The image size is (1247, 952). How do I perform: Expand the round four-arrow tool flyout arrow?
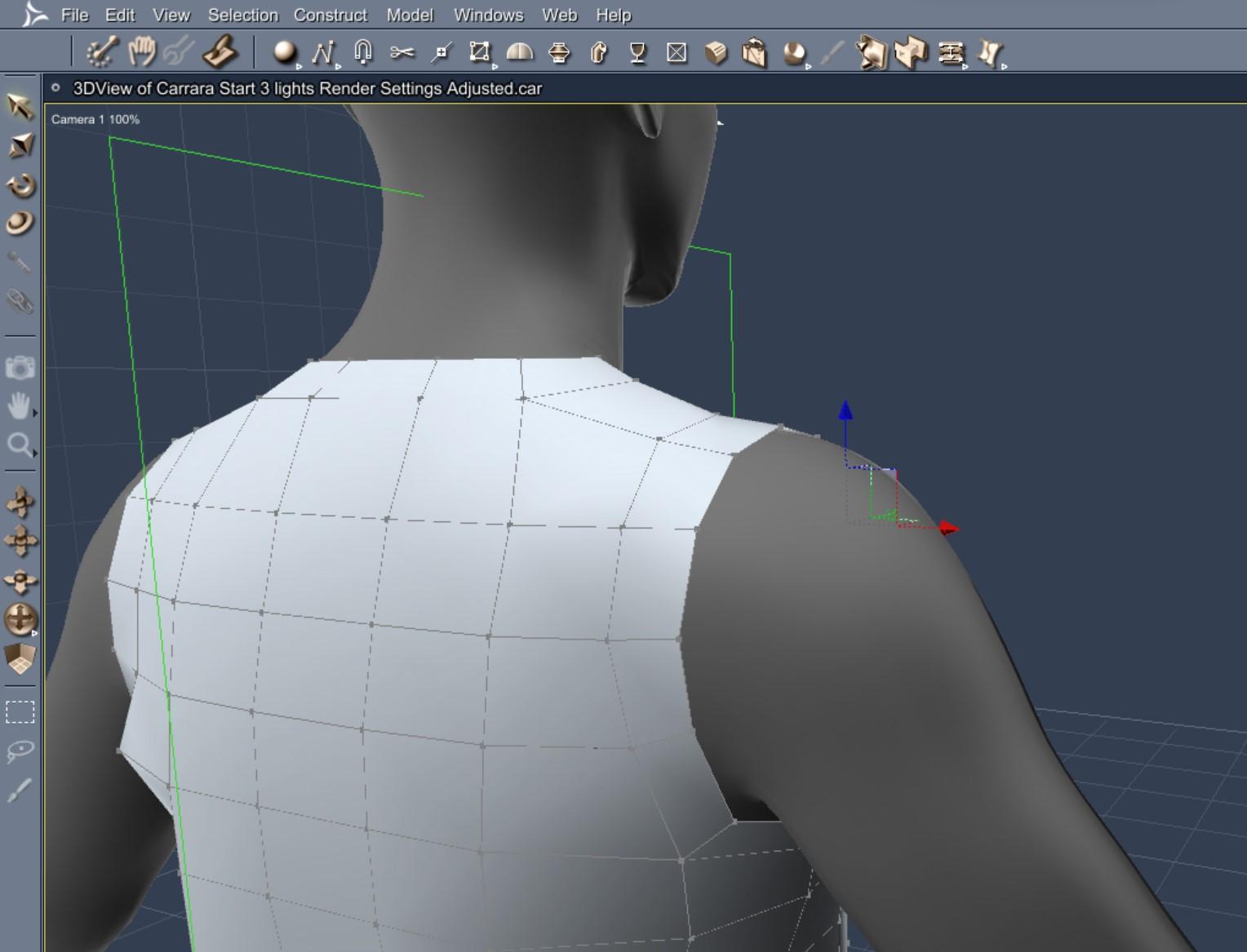click(x=34, y=632)
